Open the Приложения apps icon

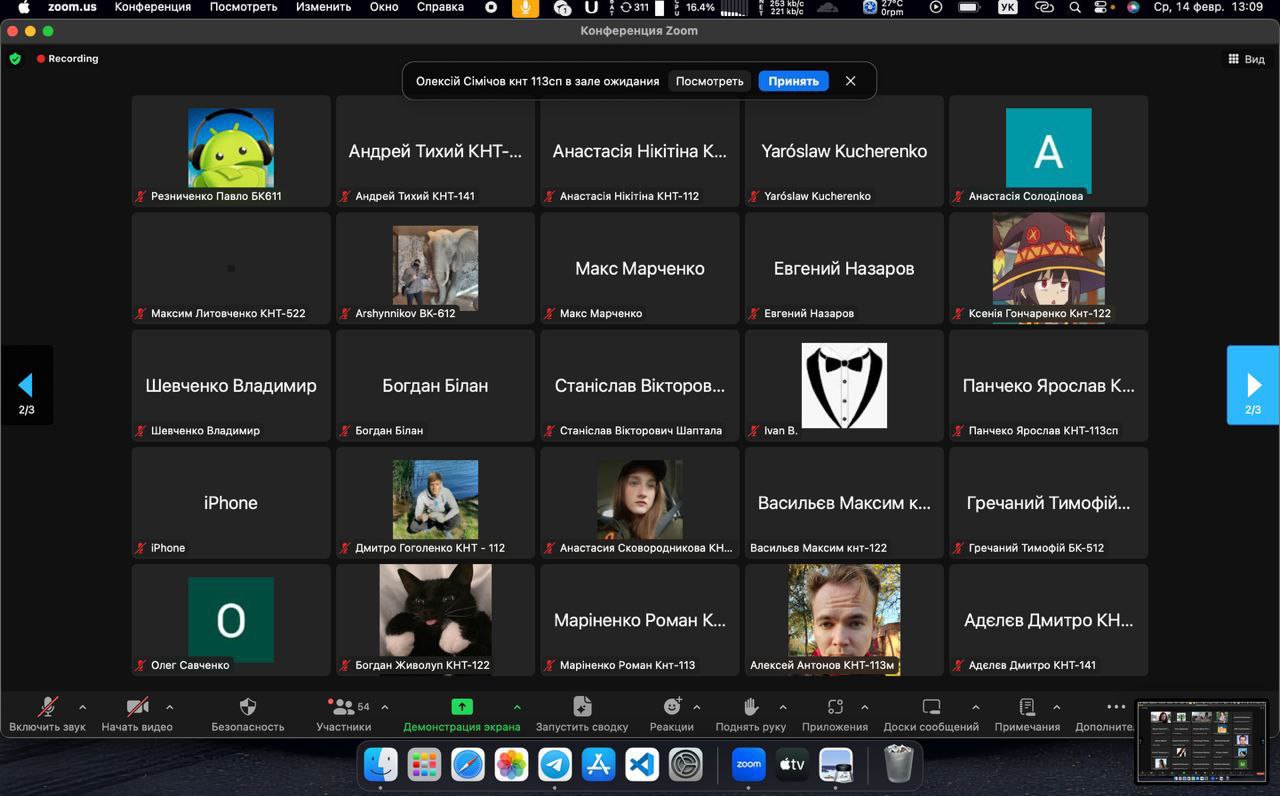pyautogui.click(x=835, y=715)
